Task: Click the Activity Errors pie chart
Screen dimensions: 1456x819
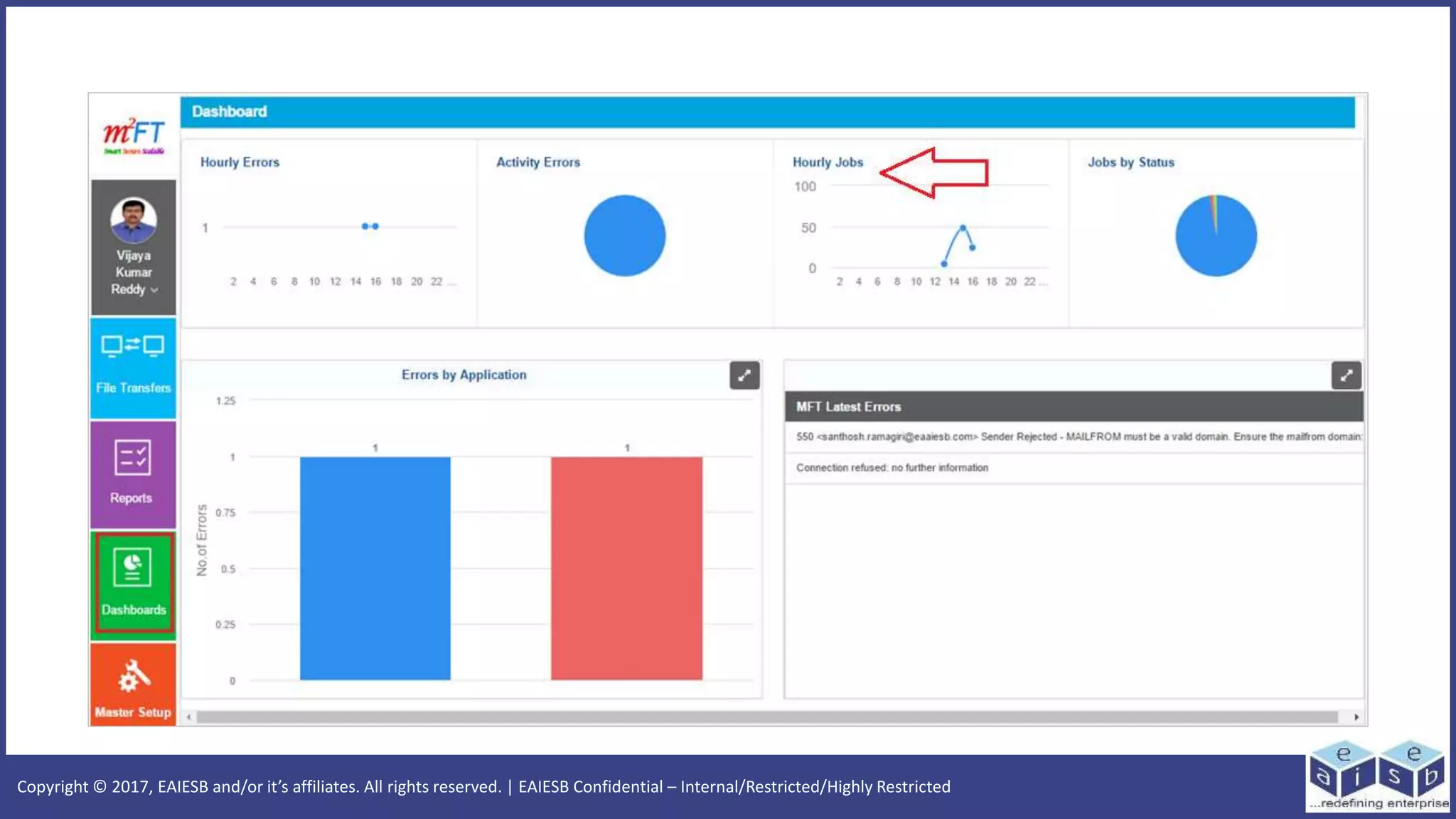Action: click(x=624, y=235)
